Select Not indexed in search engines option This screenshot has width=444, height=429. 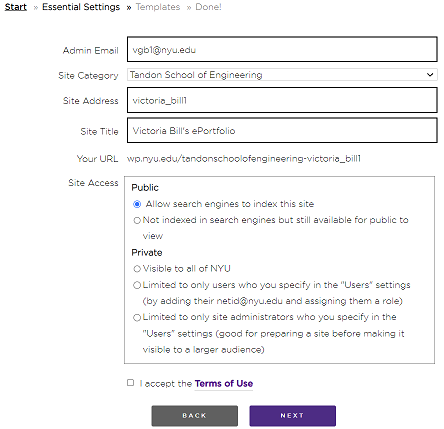(137, 220)
